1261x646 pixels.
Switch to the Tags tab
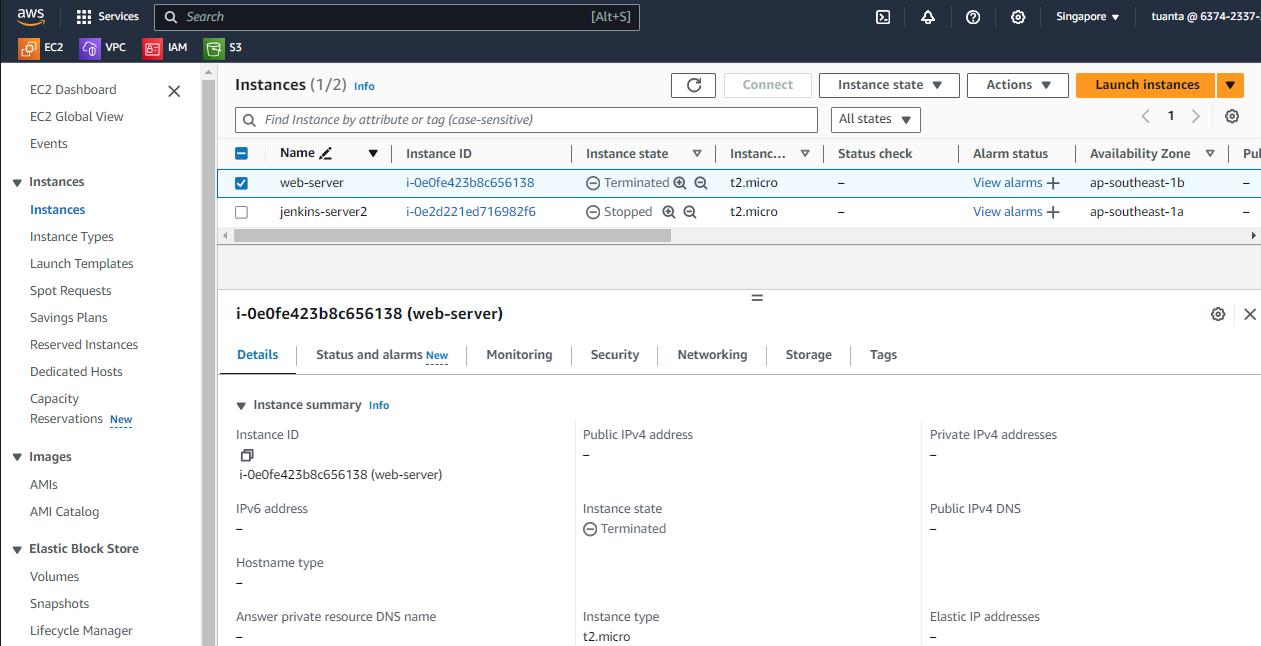pos(884,355)
